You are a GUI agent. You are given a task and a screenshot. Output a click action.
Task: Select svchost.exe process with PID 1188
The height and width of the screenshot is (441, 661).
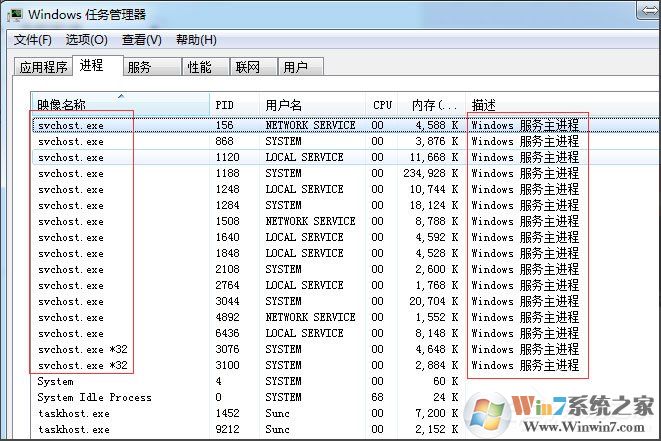click(346, 173)
